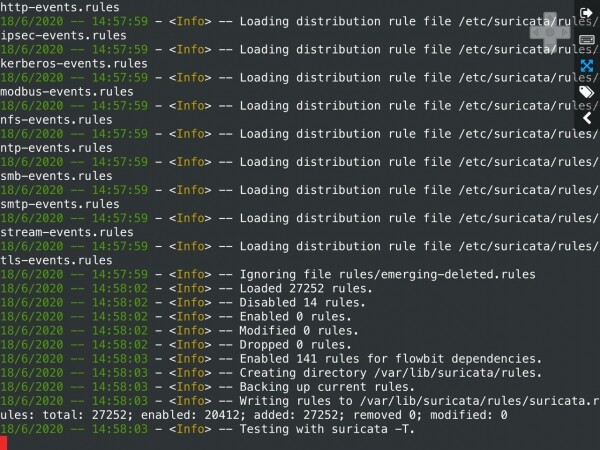The height and width of the screenshot is (450, 600).
Task: Click the 'Backing up current rules.' line
Action: 343,386
